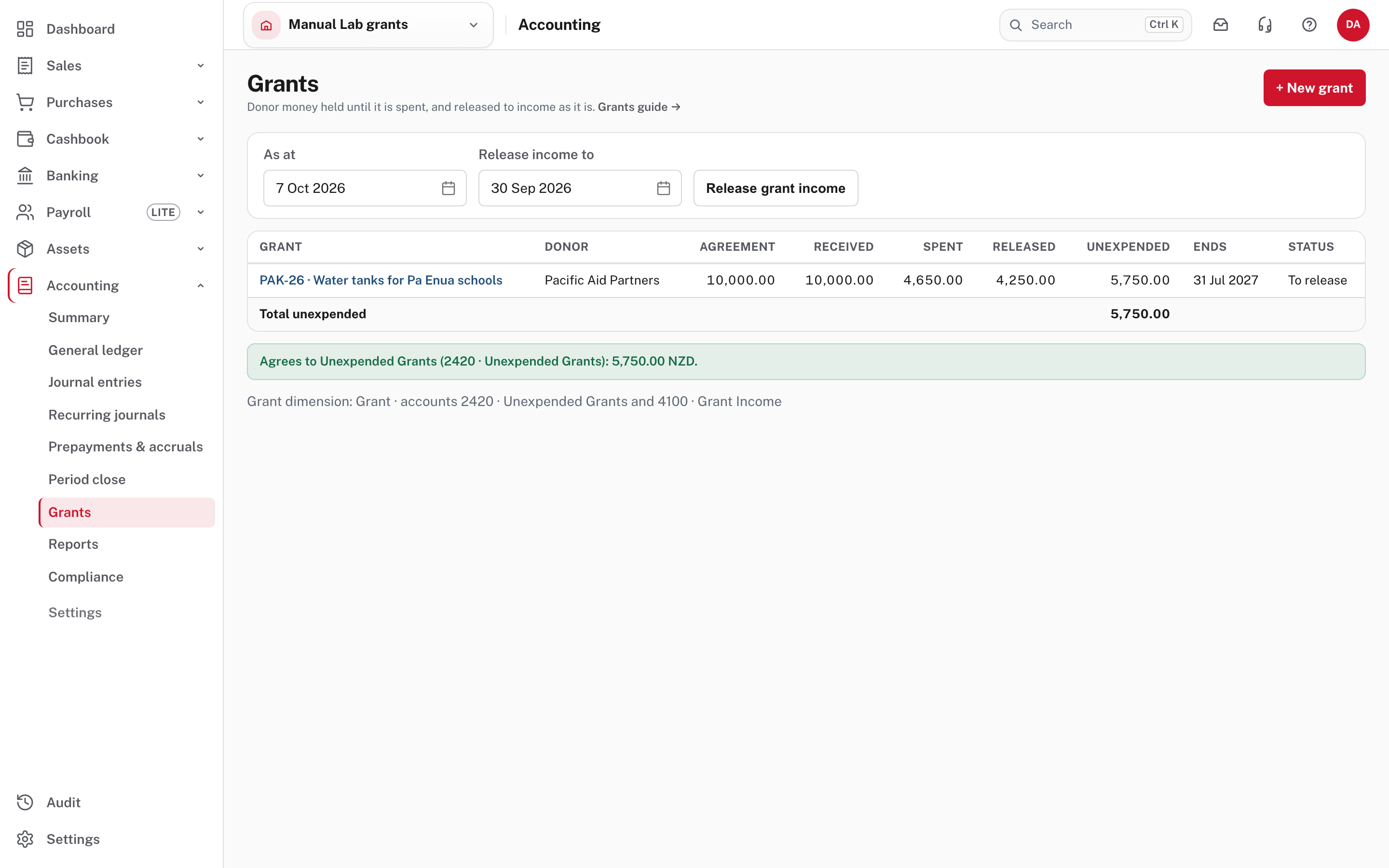Open the DA user avatar menu
Screen dimensions: 1389x868
tap(1353, 25)
